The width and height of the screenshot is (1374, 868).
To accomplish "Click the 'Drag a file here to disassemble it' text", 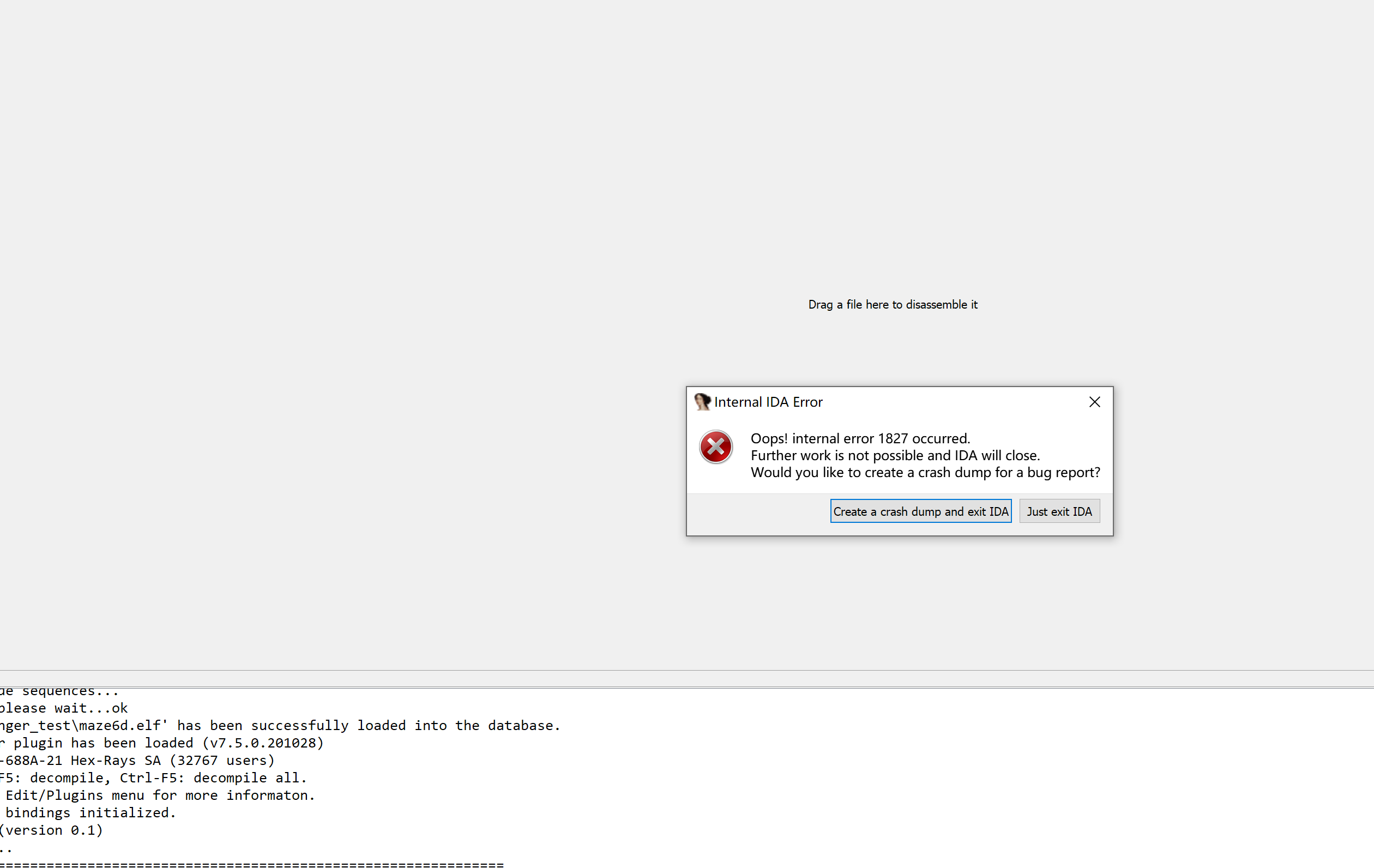I will point(893,305).
